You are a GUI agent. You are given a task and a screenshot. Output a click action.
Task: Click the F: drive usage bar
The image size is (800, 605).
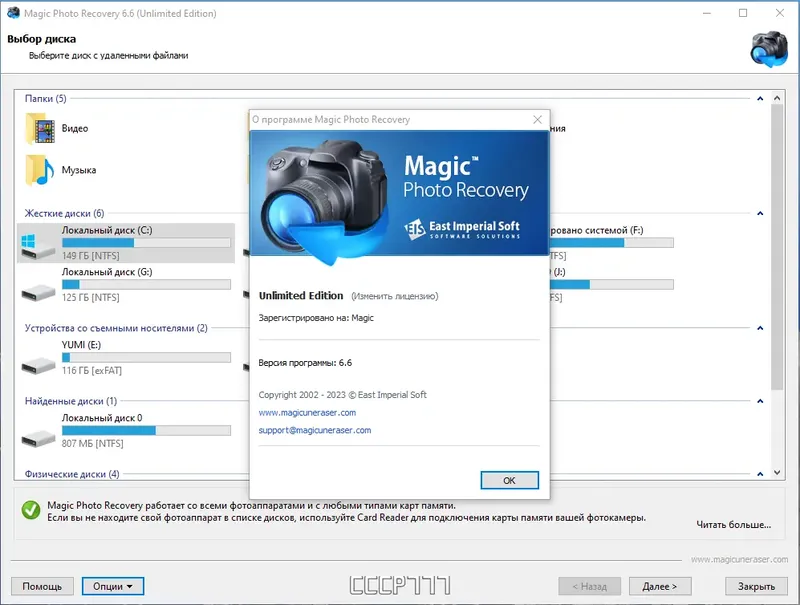pyautogui.click(x=612, y=243)
